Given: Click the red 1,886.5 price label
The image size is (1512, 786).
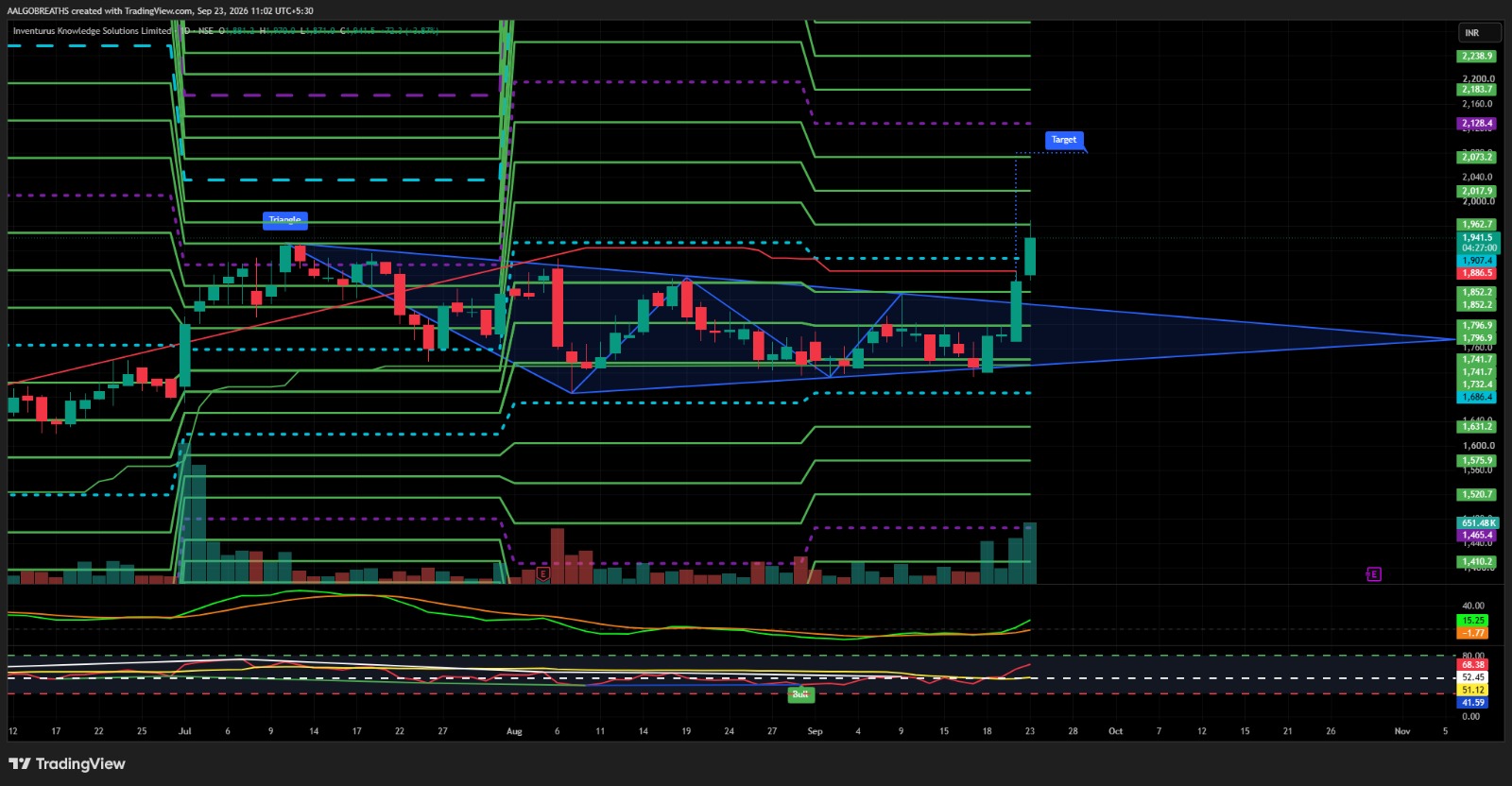Looking at the screenshot, I should [1478, 273].
